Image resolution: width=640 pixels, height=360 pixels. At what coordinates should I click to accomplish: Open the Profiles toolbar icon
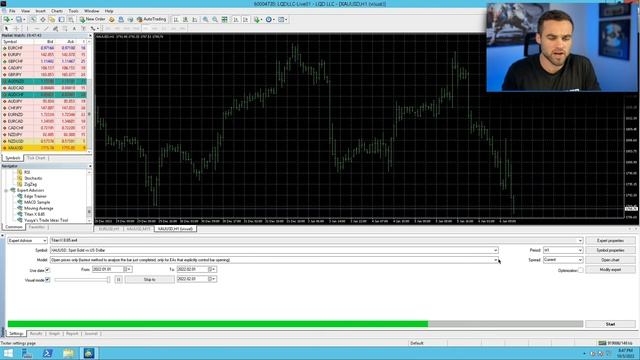(x=19, y=19)
